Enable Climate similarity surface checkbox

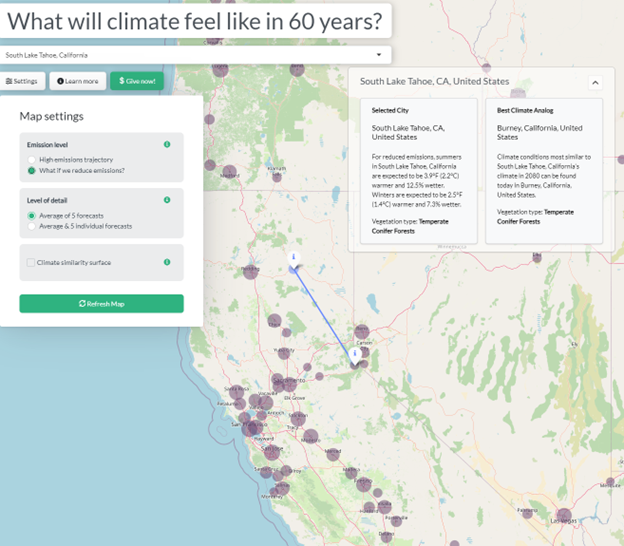point(31,263)
